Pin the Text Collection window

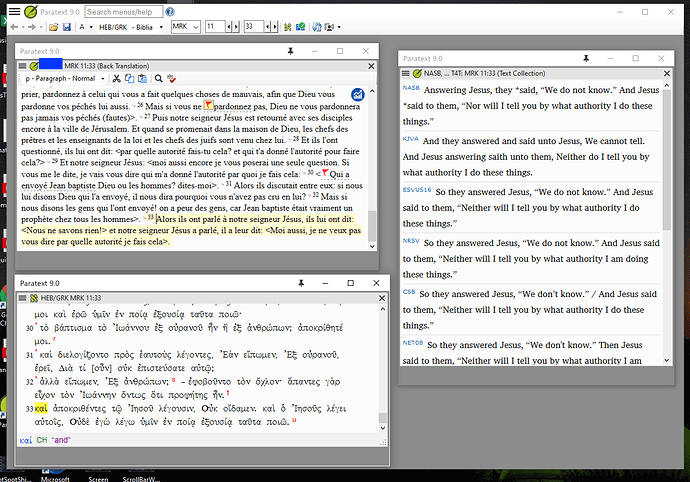pos(586,58)
